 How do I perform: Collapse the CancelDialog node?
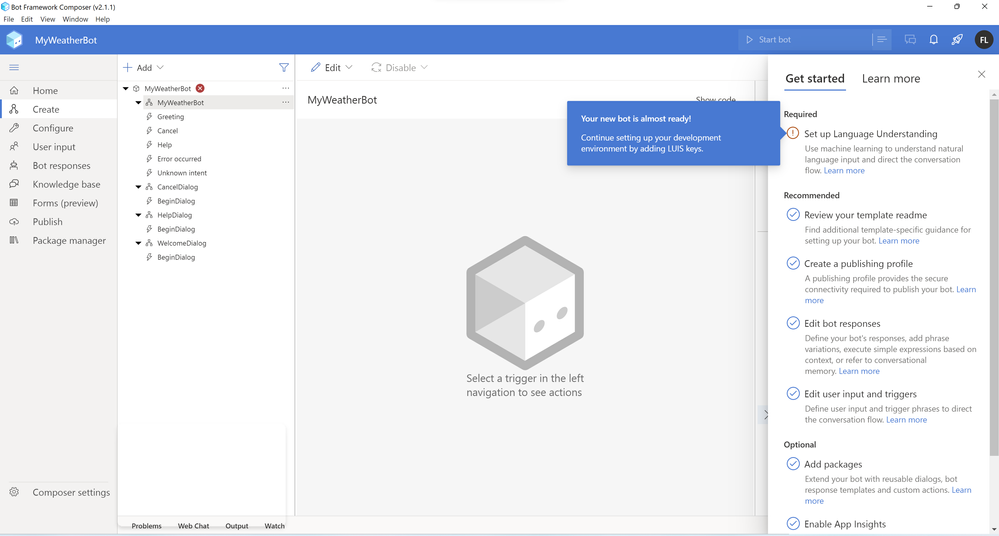click(138, 187)
